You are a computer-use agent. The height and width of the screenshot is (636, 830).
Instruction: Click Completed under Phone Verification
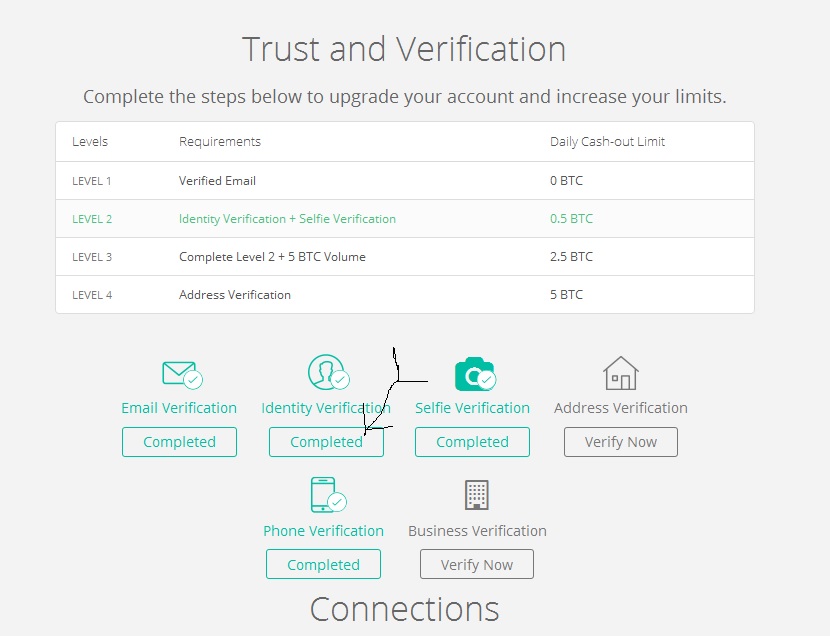click(323, 563)
